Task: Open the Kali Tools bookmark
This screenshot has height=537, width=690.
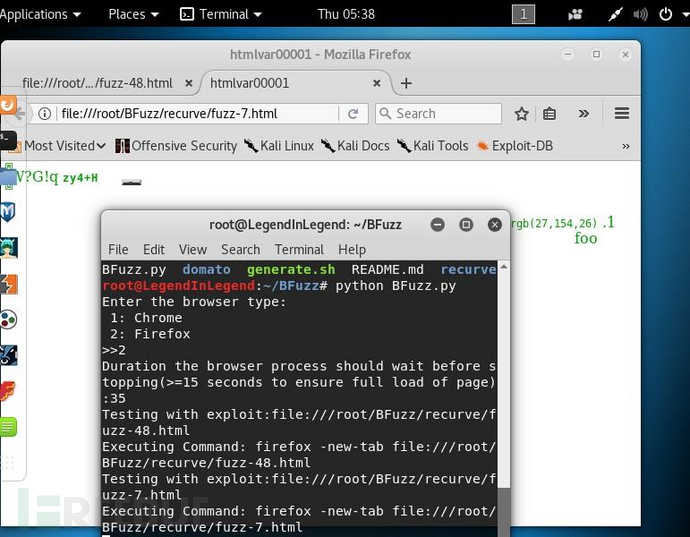Action: click(x=433, y=146)
